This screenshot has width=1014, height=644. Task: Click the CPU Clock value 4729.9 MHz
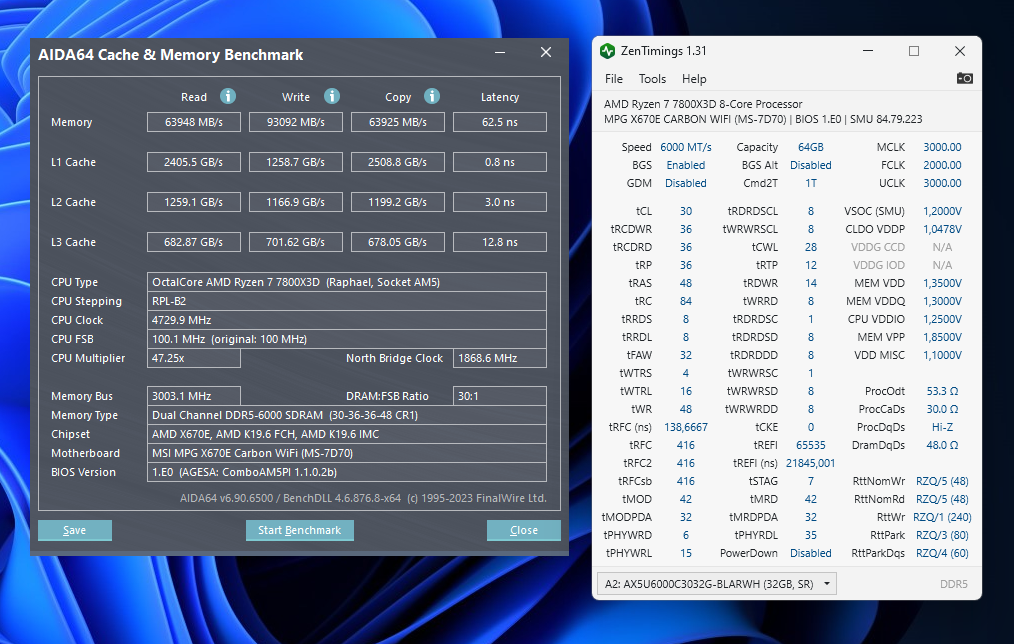pyautogui.click(x=347, y=320)
